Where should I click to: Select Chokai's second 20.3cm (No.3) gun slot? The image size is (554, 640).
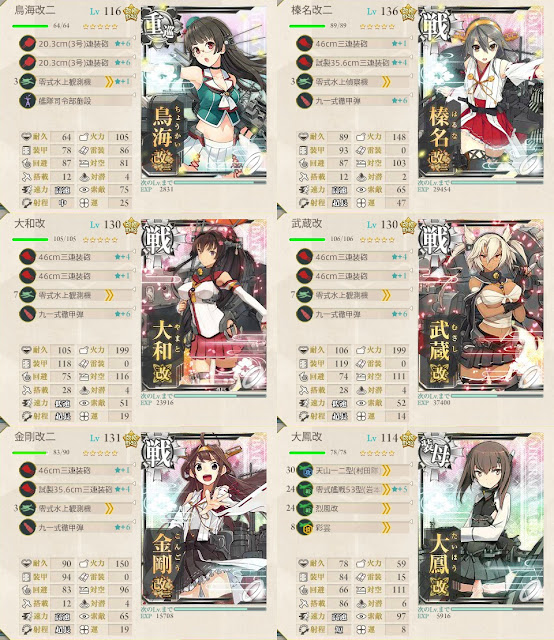(x=77, y=62)
